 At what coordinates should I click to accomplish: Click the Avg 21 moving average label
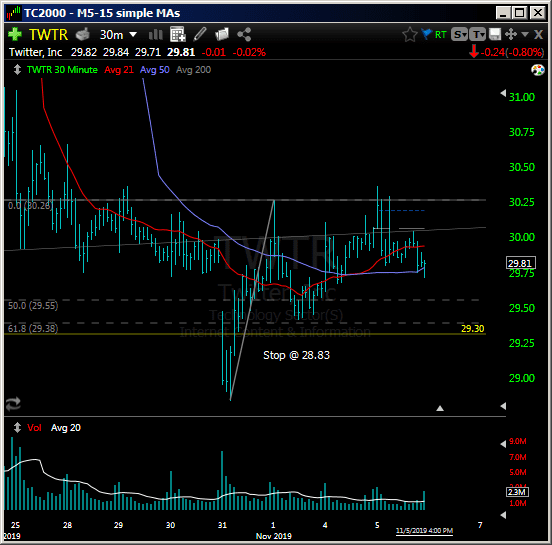click(119, 70)
